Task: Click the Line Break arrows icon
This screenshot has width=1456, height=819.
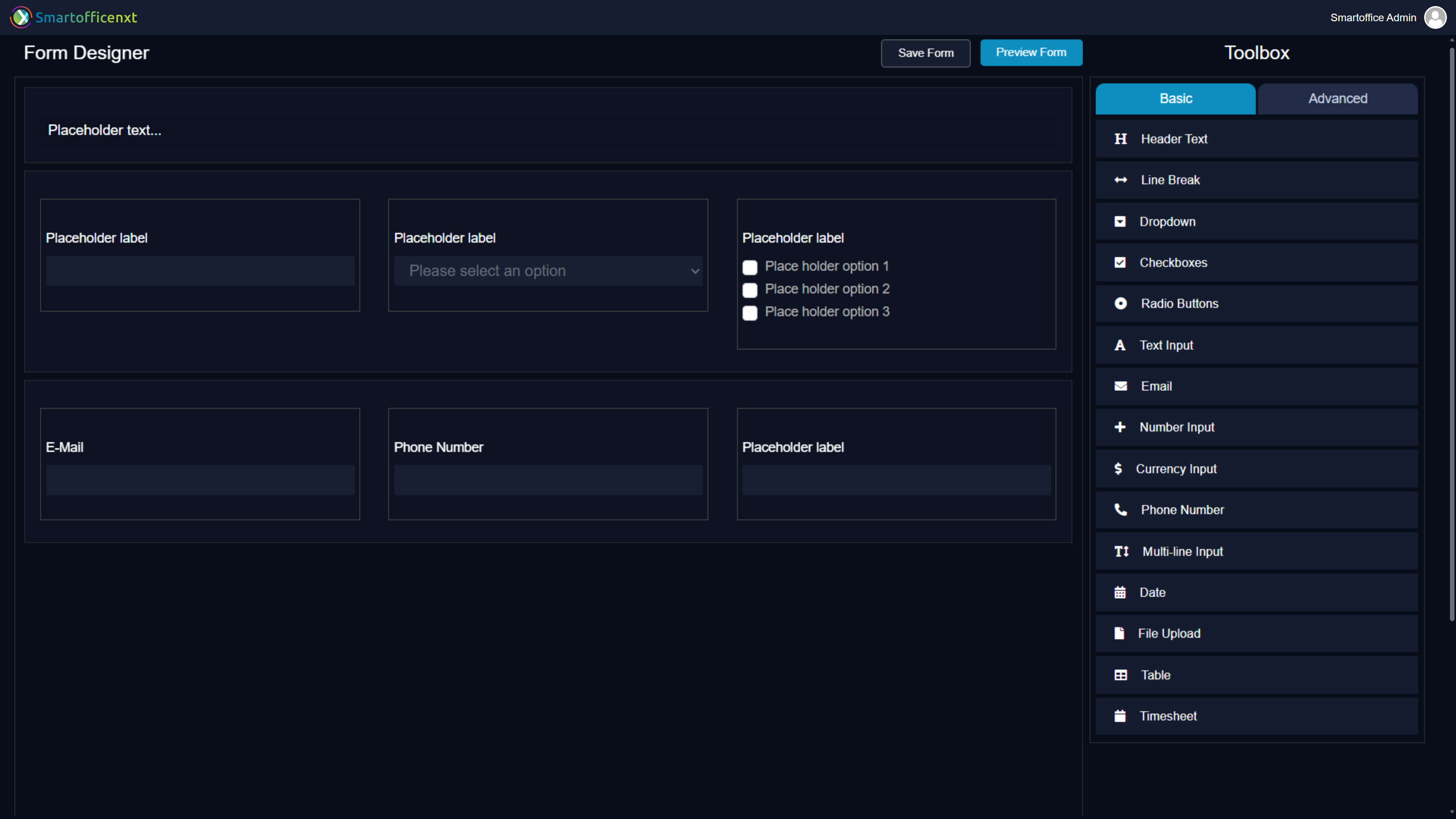Action: (1120, 180)
